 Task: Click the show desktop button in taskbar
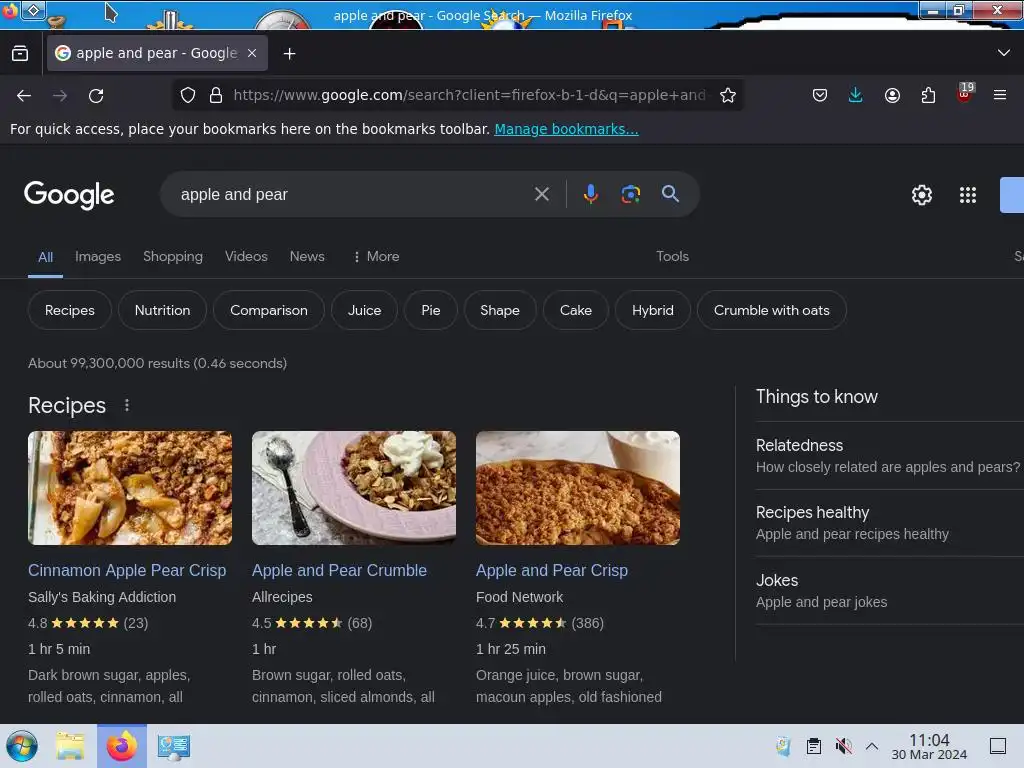pyautogui.click(x=997, y=746)
